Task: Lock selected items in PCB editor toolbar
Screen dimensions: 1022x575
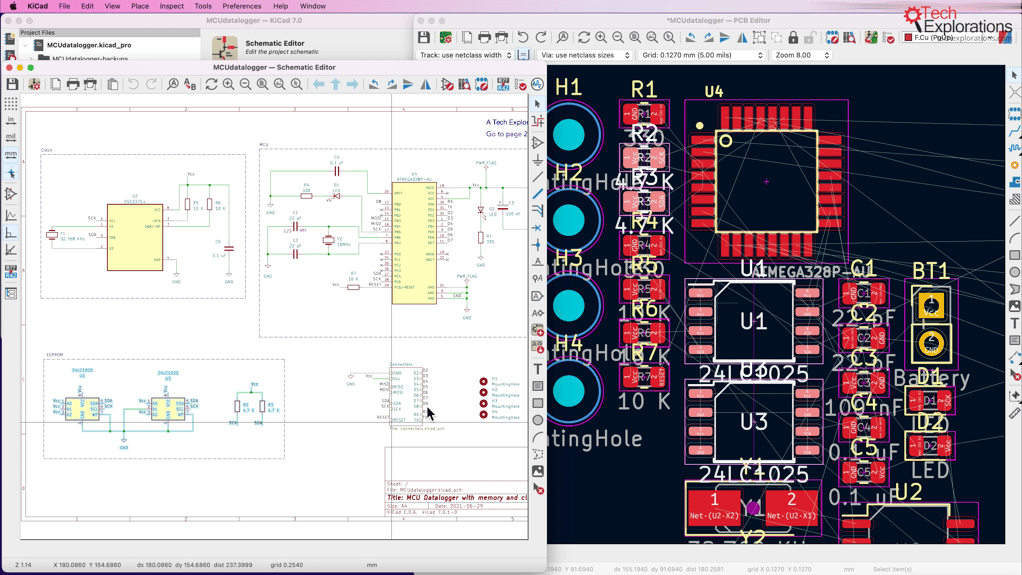Action: [793, 38]
